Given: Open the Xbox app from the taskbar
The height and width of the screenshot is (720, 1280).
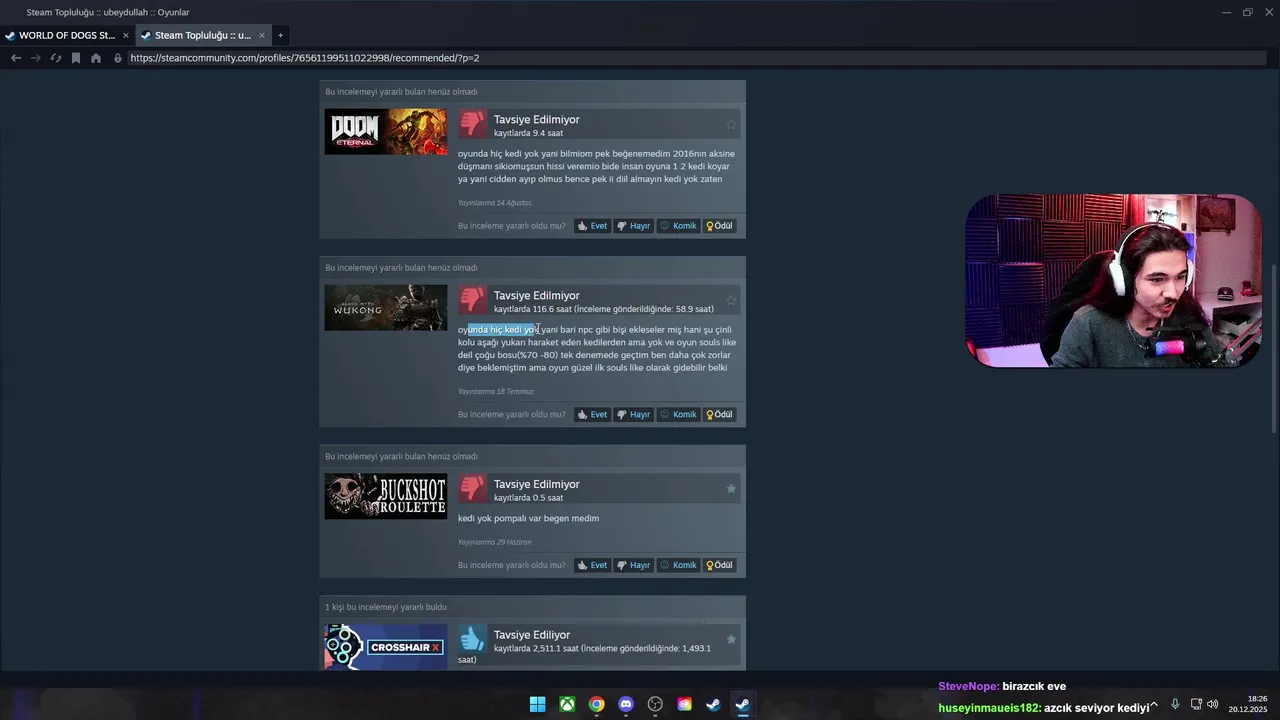Looking at the screenshot, I should point(567,704).
